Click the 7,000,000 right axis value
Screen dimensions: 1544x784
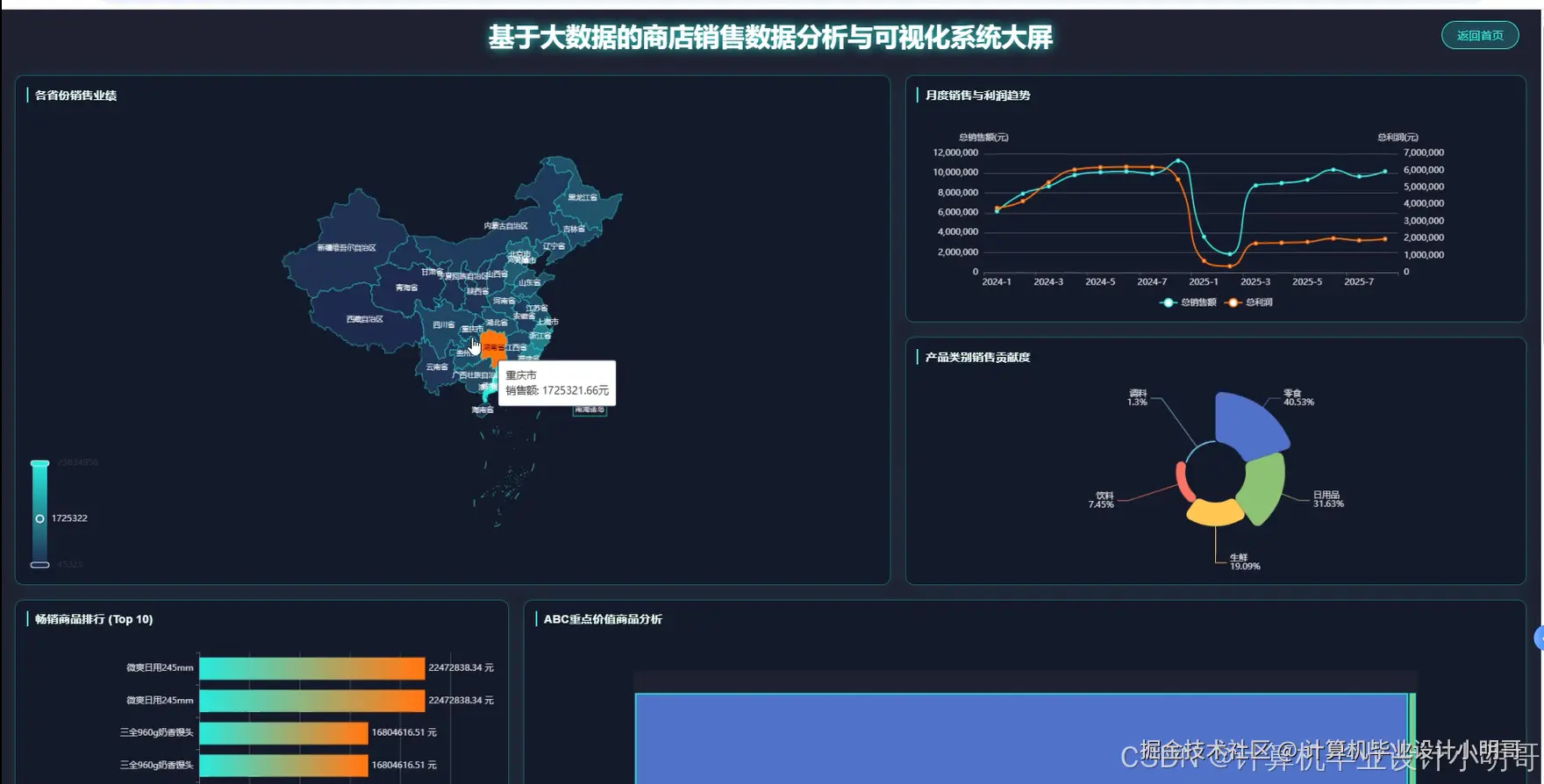point(1424,153)
